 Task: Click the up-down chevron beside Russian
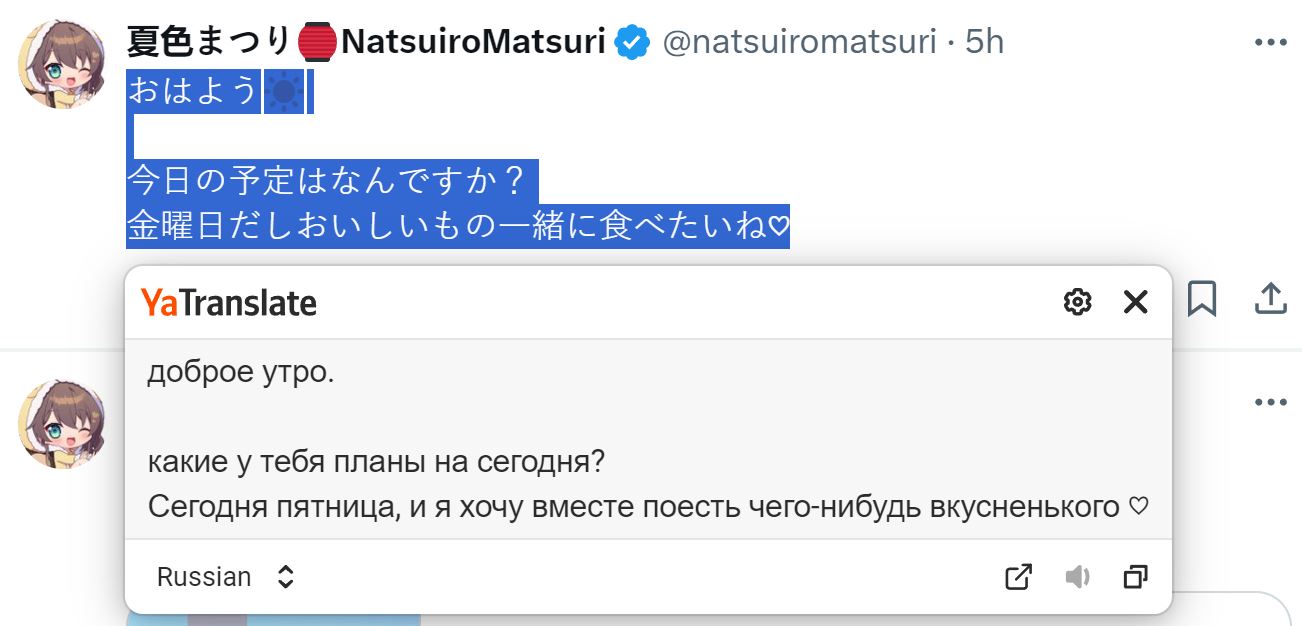click(x=285, y=577)
